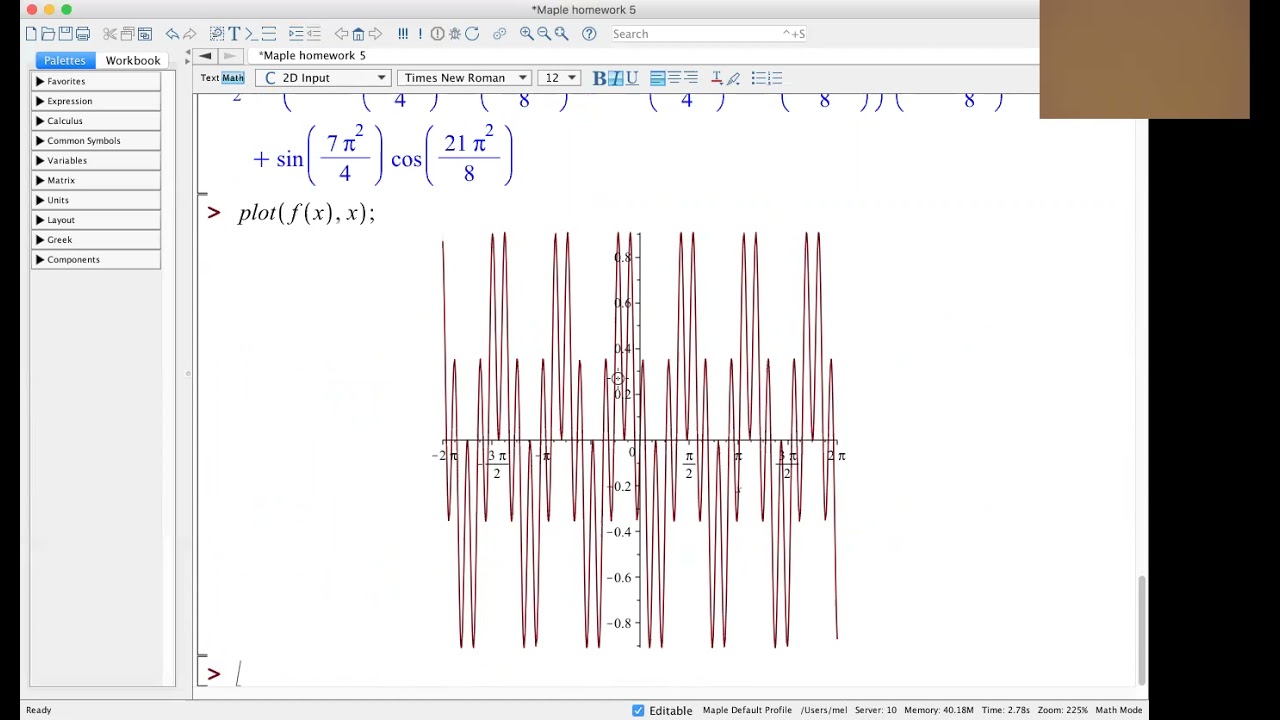Click the debugger bug icon
This screenshot has width=1280, height=720.
(x=454, y=34)
